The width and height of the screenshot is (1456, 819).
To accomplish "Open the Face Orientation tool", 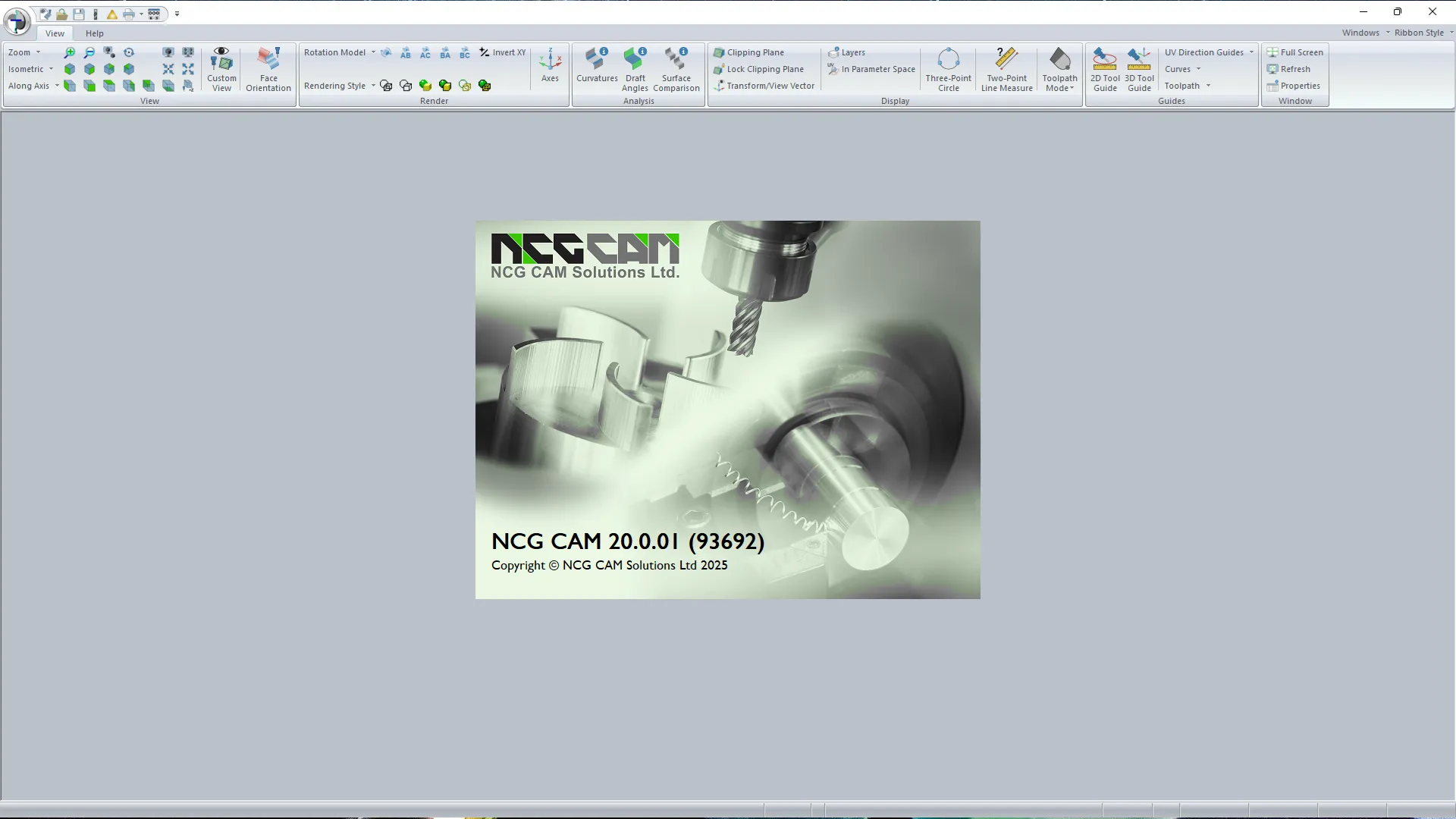I will point(268,69).
